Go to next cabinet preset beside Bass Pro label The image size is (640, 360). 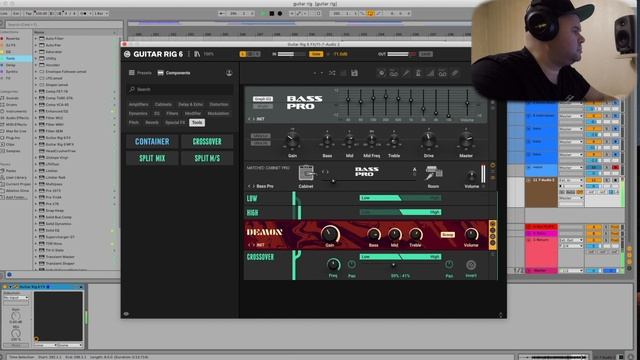tap(253, 186)
